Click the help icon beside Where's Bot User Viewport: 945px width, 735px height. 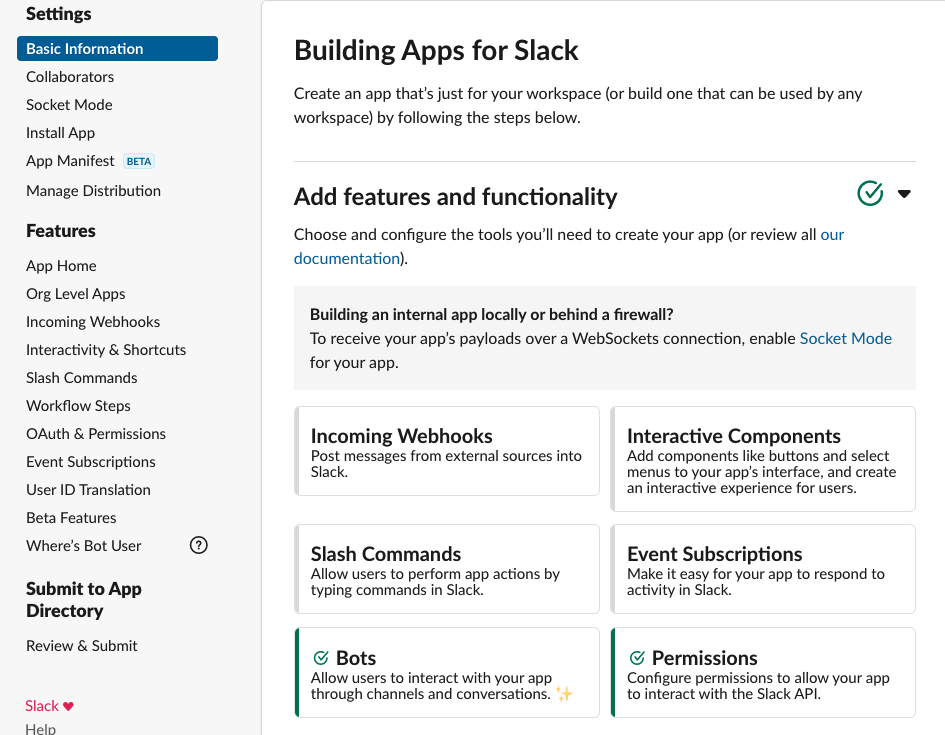[x=199, y=545]
